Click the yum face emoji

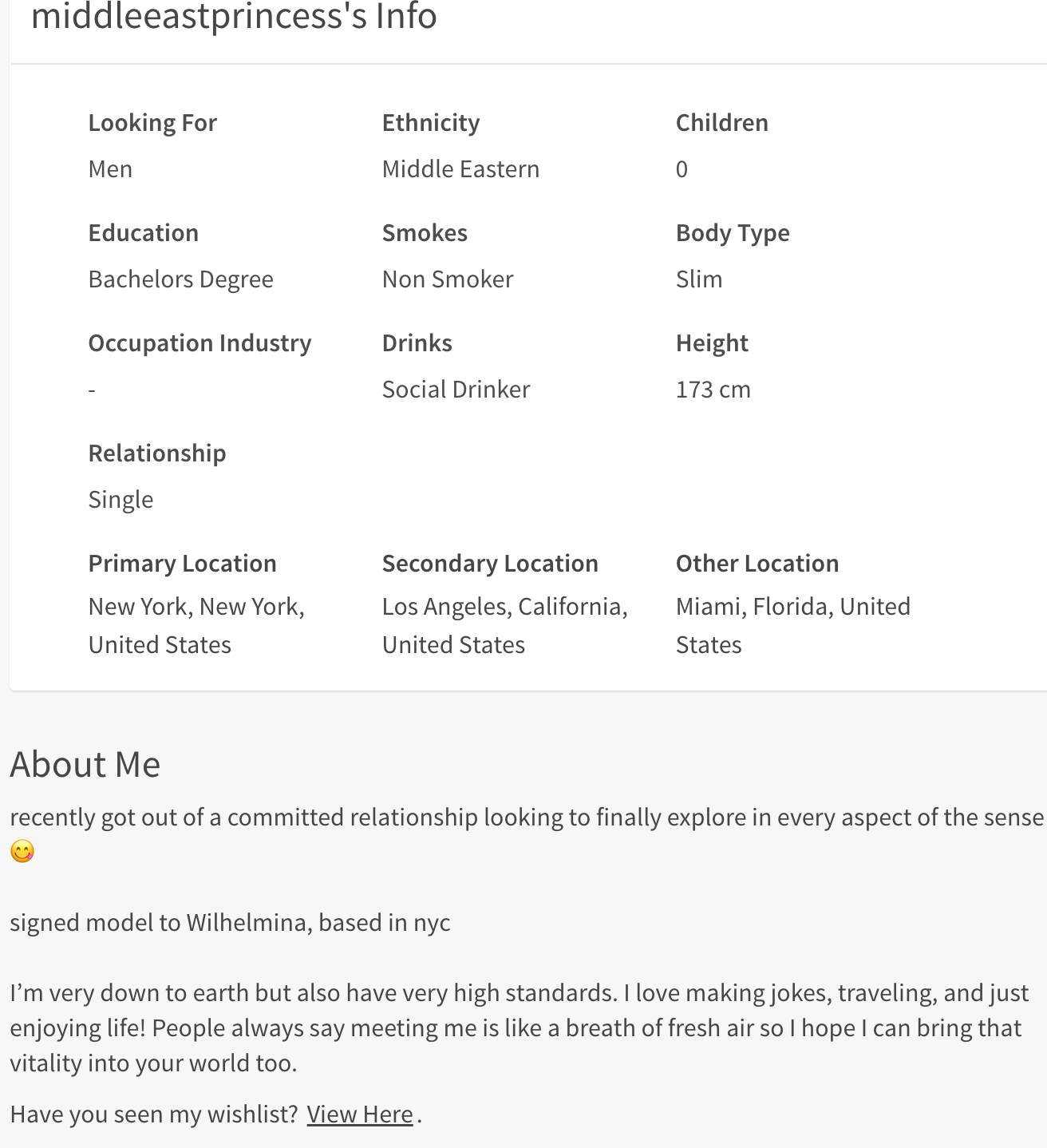click(x=22, y=851)
